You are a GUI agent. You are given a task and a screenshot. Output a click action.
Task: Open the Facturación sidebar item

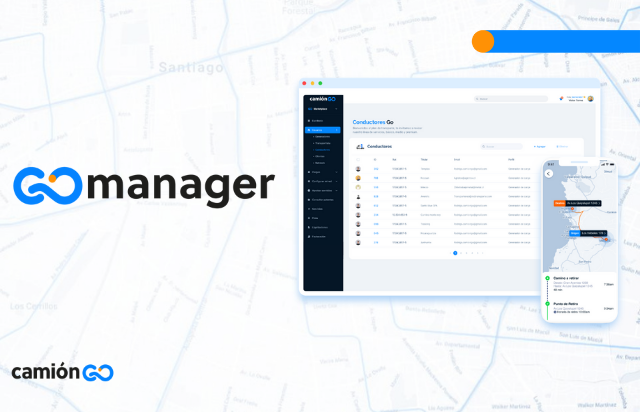tap(319, 236)
